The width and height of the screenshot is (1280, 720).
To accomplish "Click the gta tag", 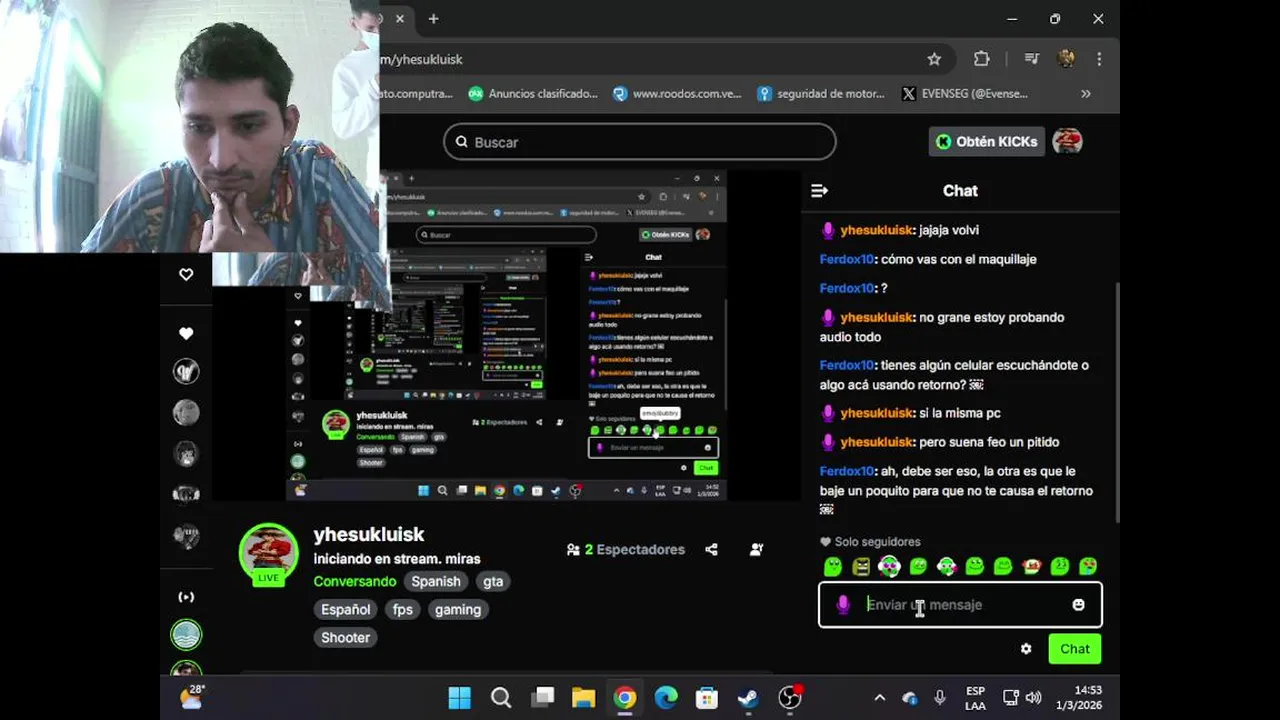I will tap(493, 581).
